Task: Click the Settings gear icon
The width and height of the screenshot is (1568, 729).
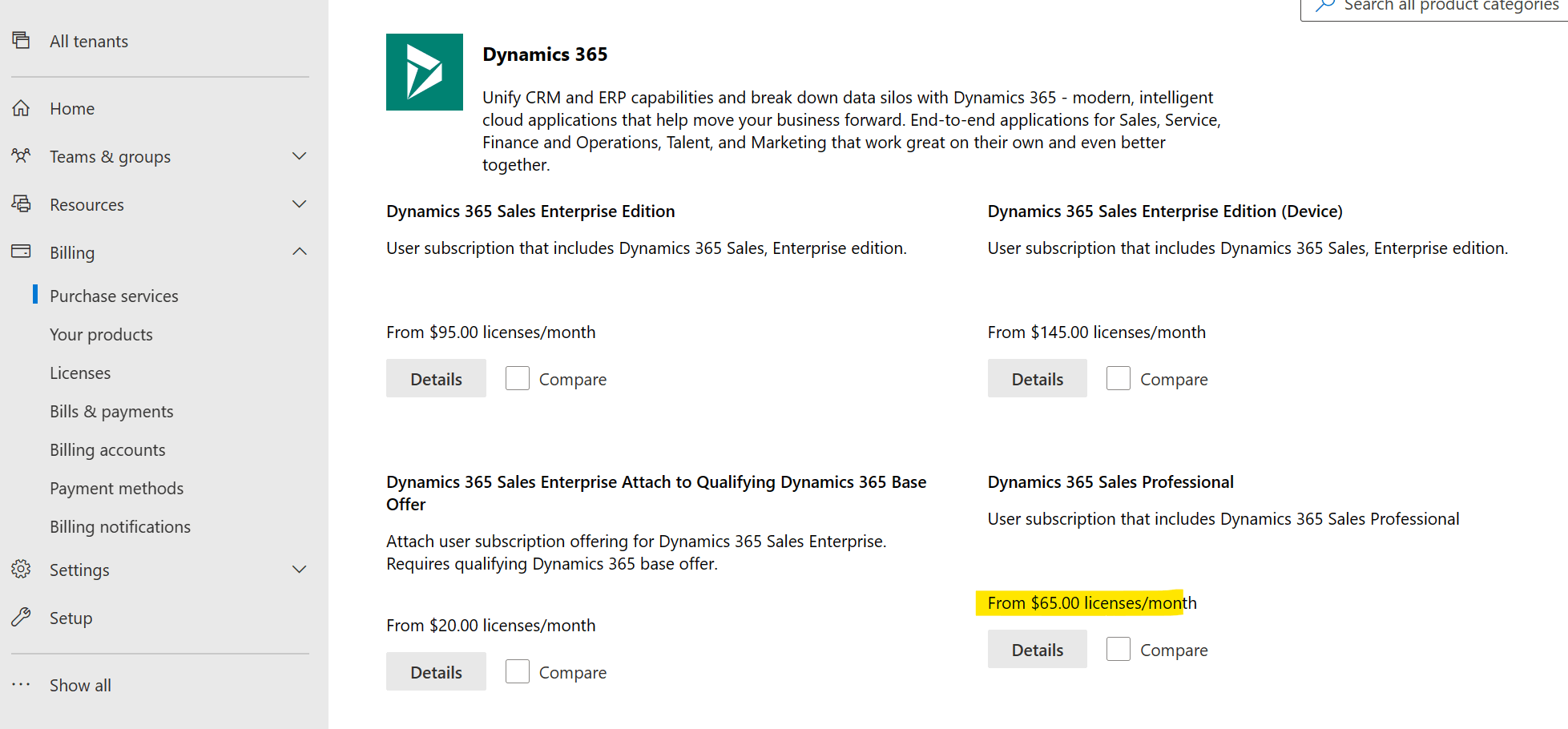Action: pos(22,569)
